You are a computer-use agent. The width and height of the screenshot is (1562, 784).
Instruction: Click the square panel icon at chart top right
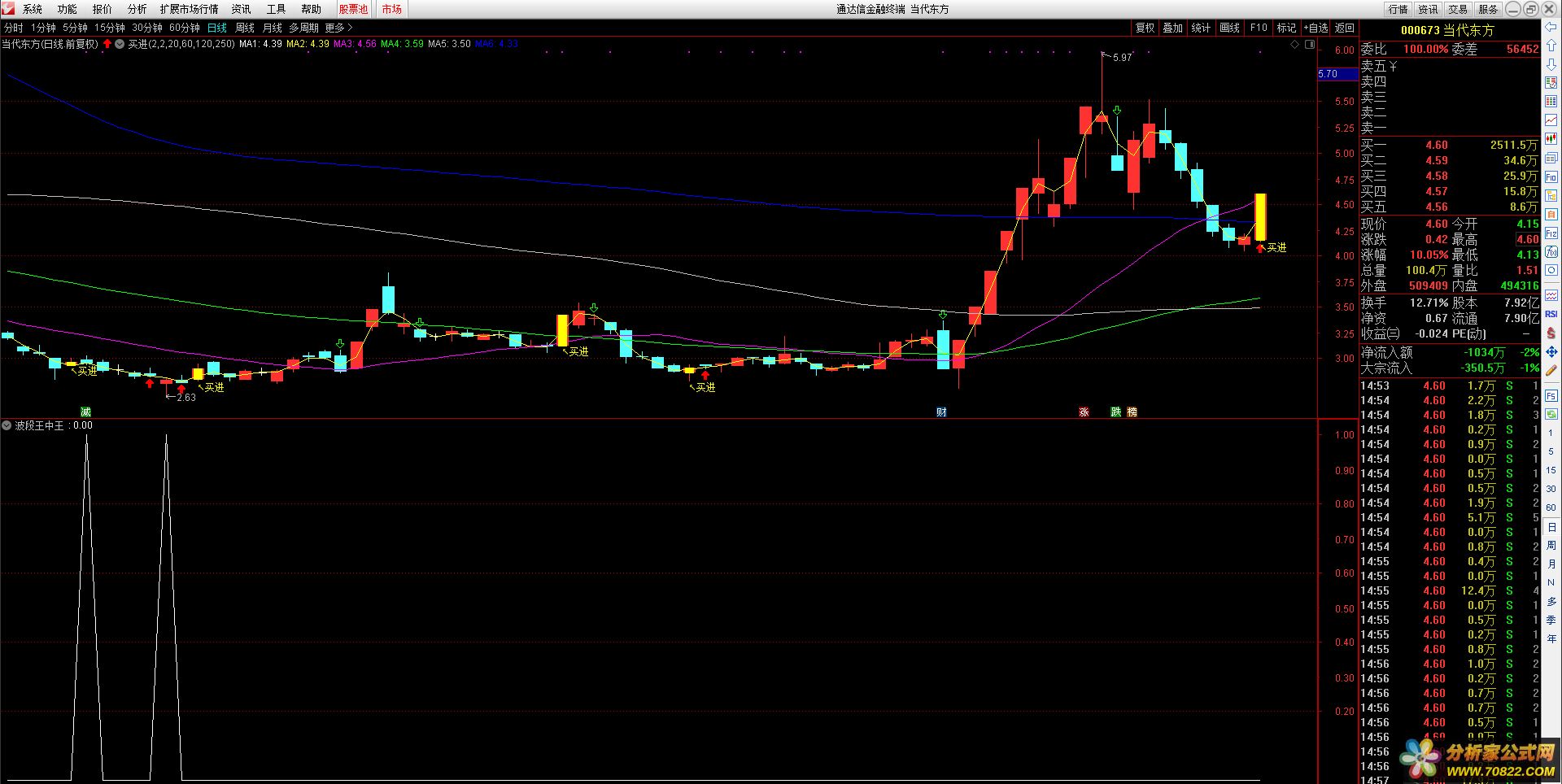tap(1310, 45)
